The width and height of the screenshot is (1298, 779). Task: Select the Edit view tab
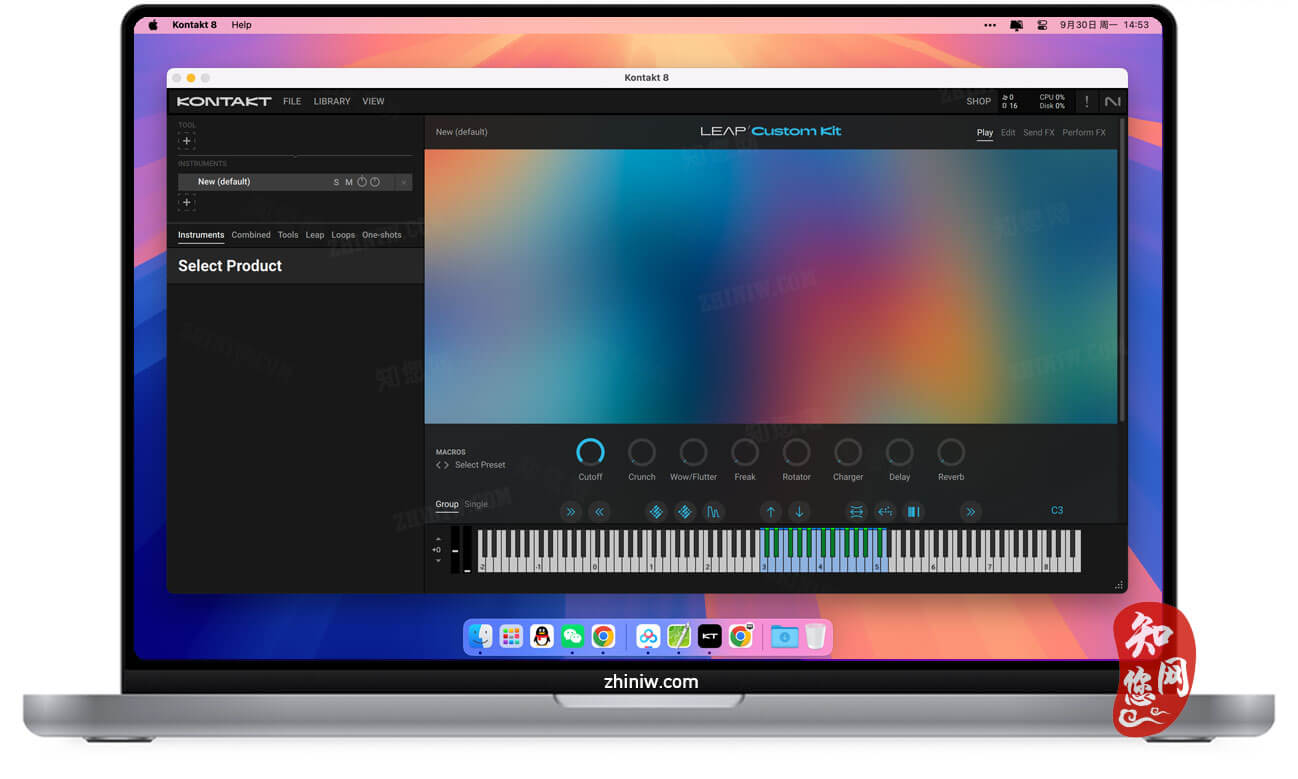click(x=1008, y=132)
